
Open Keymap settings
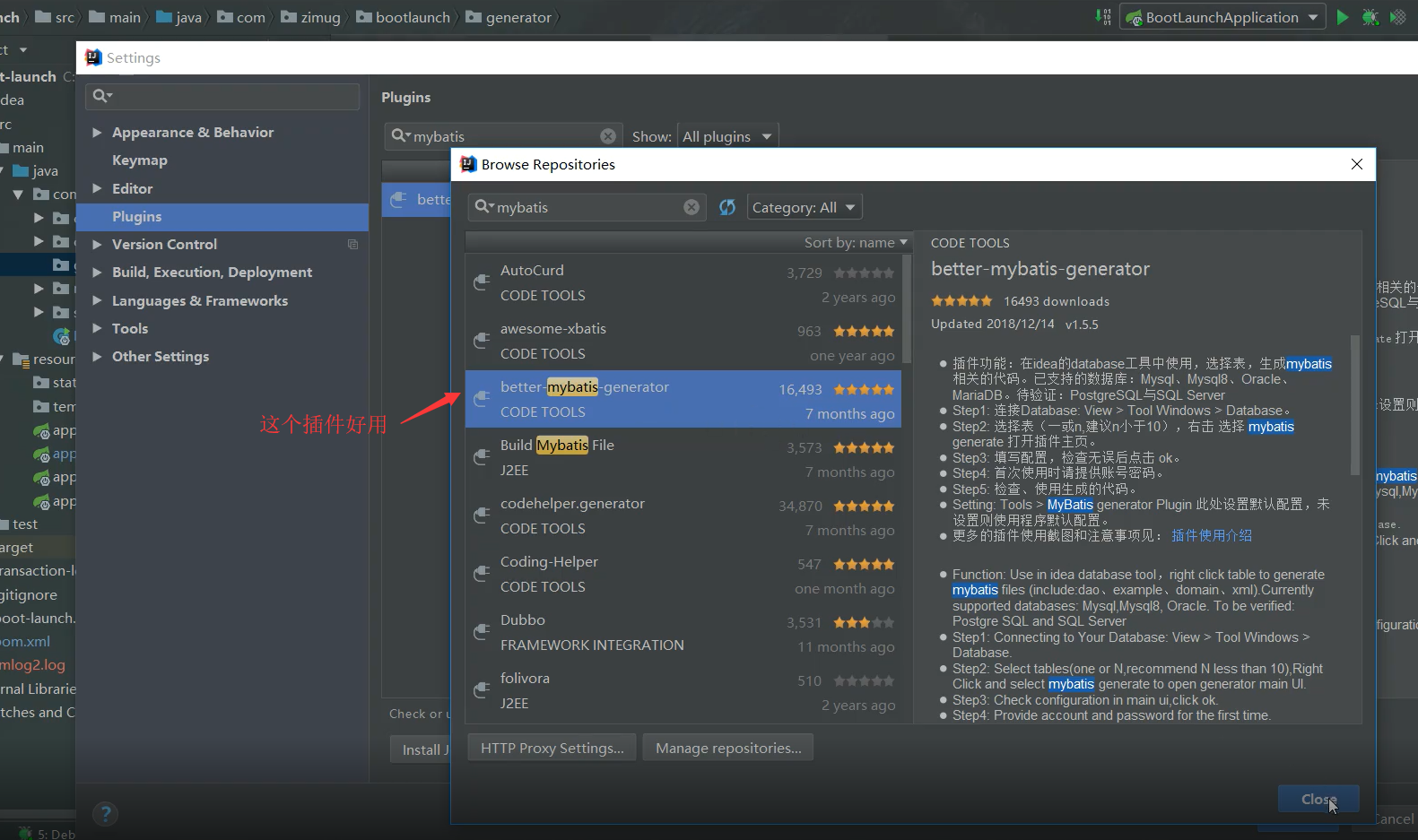(139, 160)
